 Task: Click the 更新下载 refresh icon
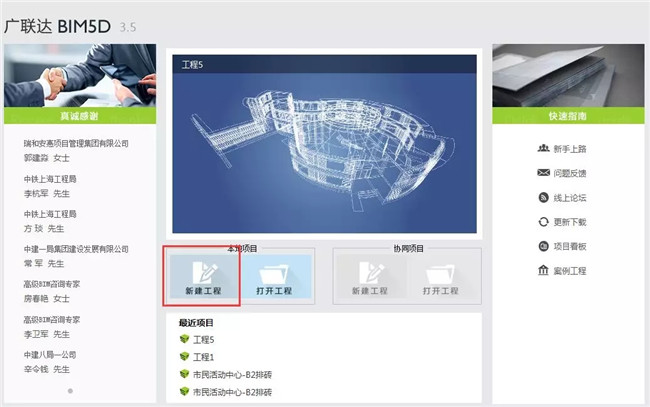click(x=543, y=222)
